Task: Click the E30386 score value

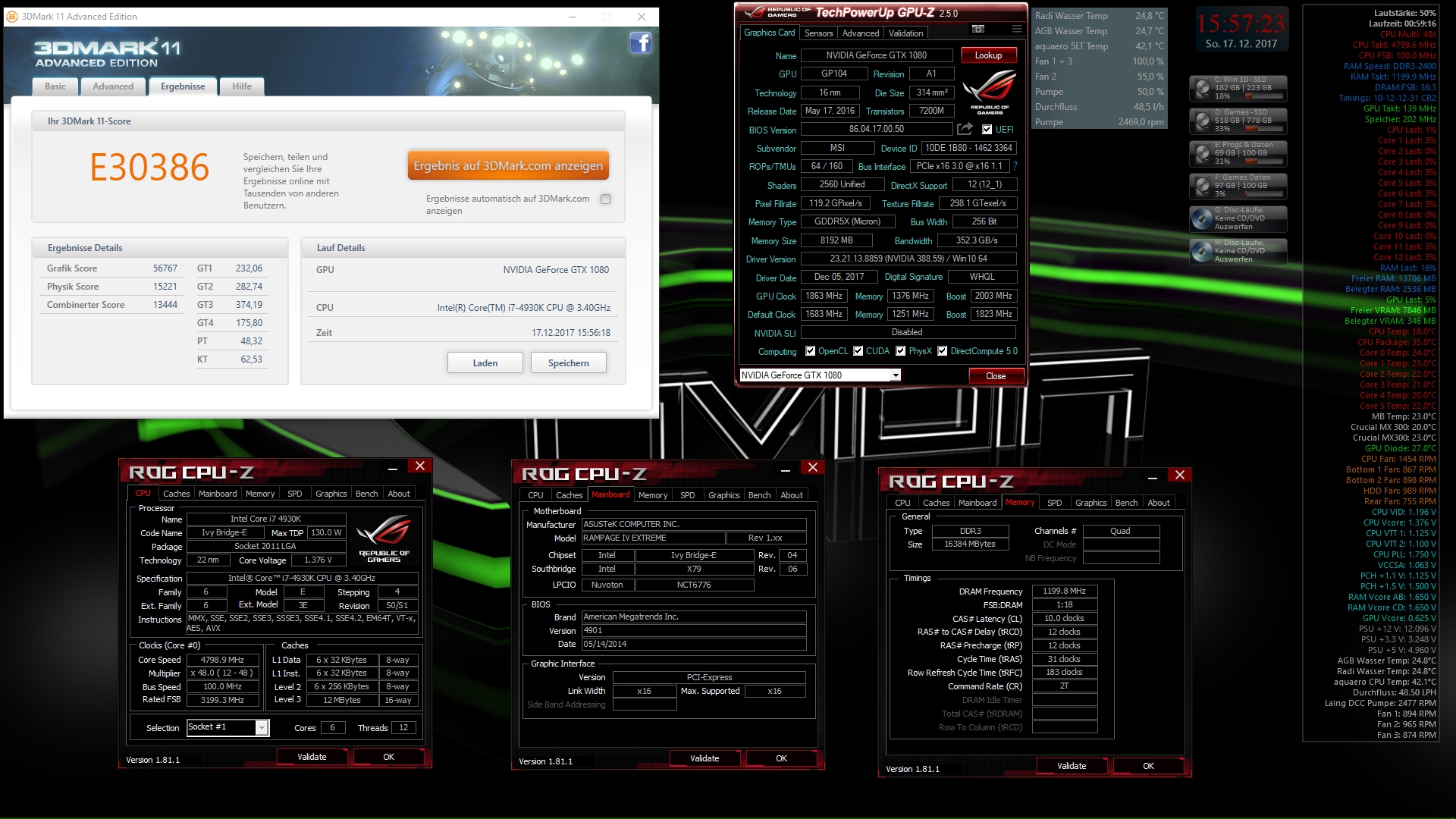Action: 149,168
